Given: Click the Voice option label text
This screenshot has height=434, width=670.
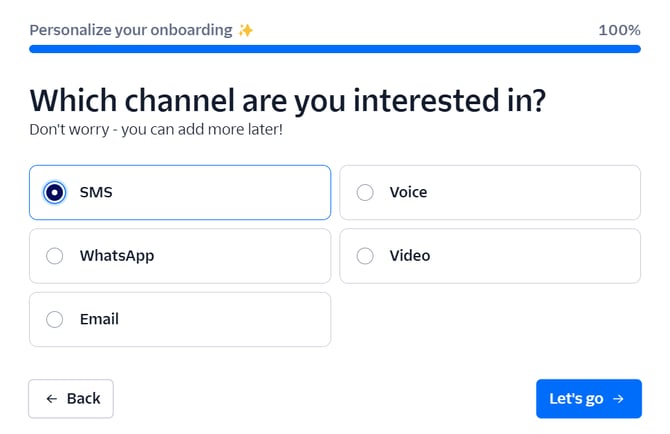Looking at the screenshot, I should (408, 192).
